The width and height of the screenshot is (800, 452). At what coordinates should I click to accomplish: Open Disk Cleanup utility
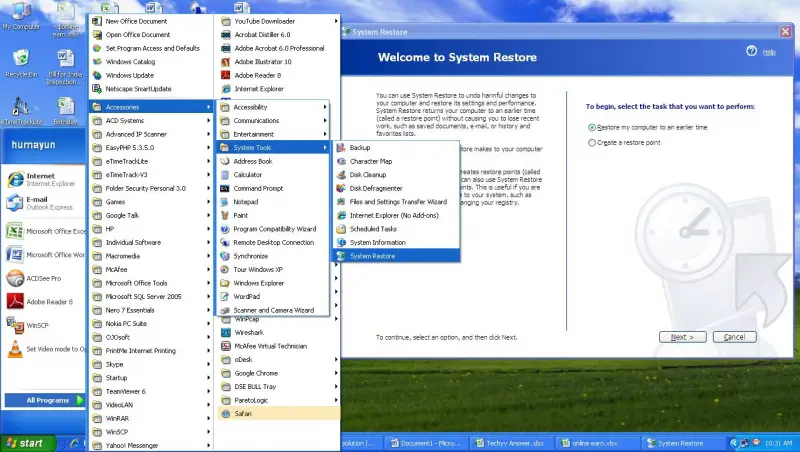(396, 174)
